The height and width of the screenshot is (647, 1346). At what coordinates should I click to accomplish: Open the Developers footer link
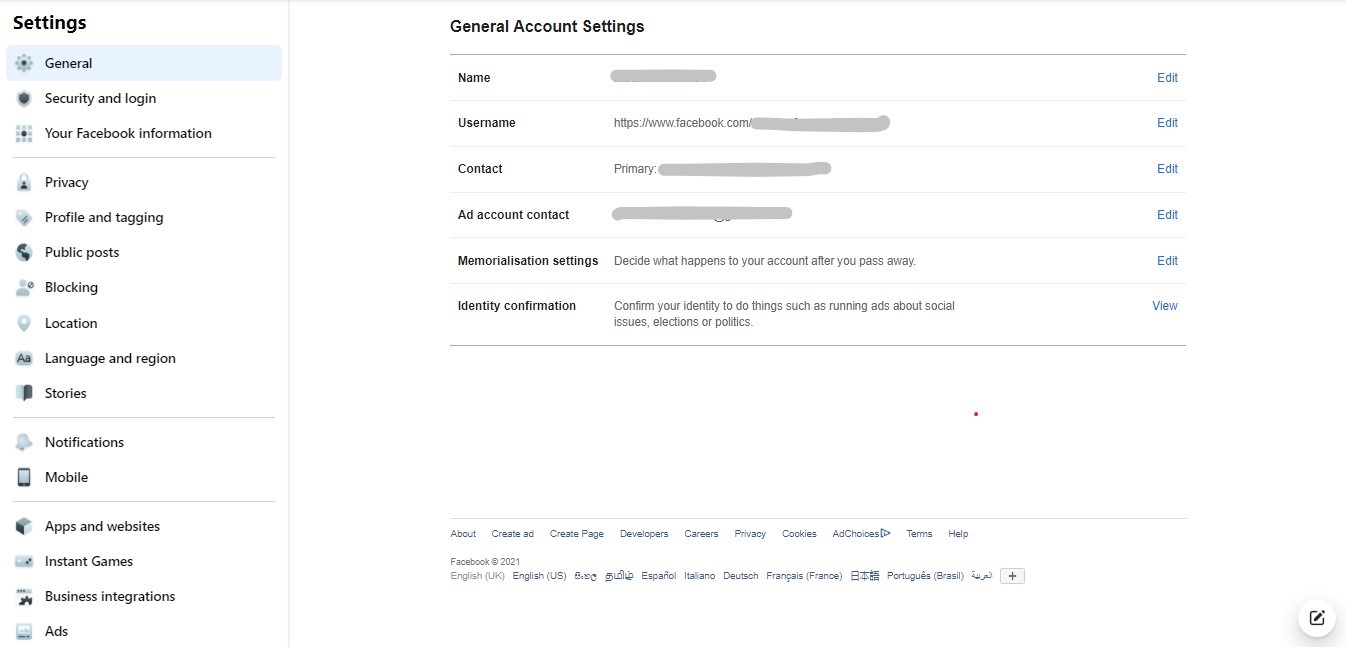click(644, 534)
